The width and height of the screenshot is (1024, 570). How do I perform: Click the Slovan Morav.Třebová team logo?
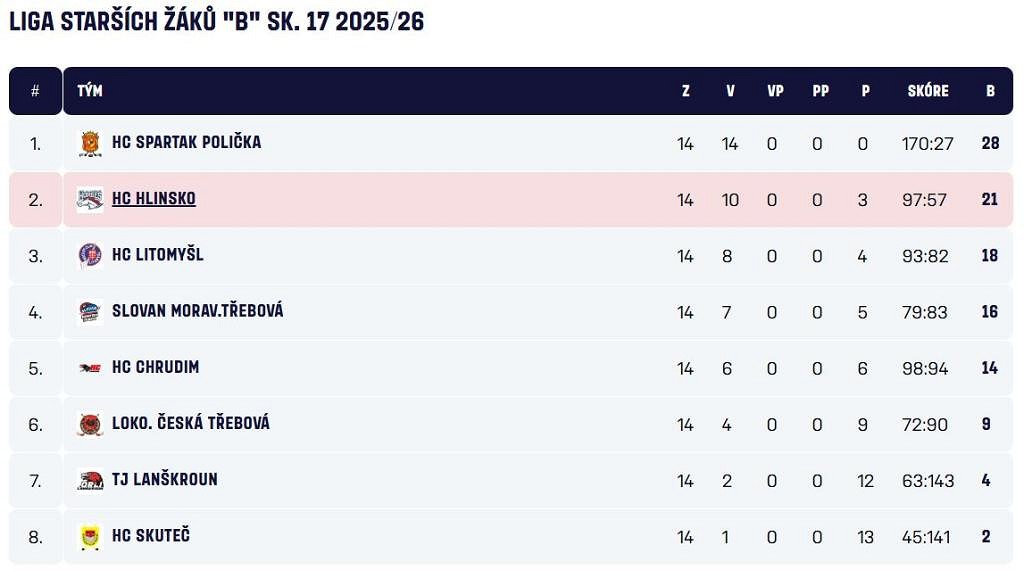pos(90,311)
